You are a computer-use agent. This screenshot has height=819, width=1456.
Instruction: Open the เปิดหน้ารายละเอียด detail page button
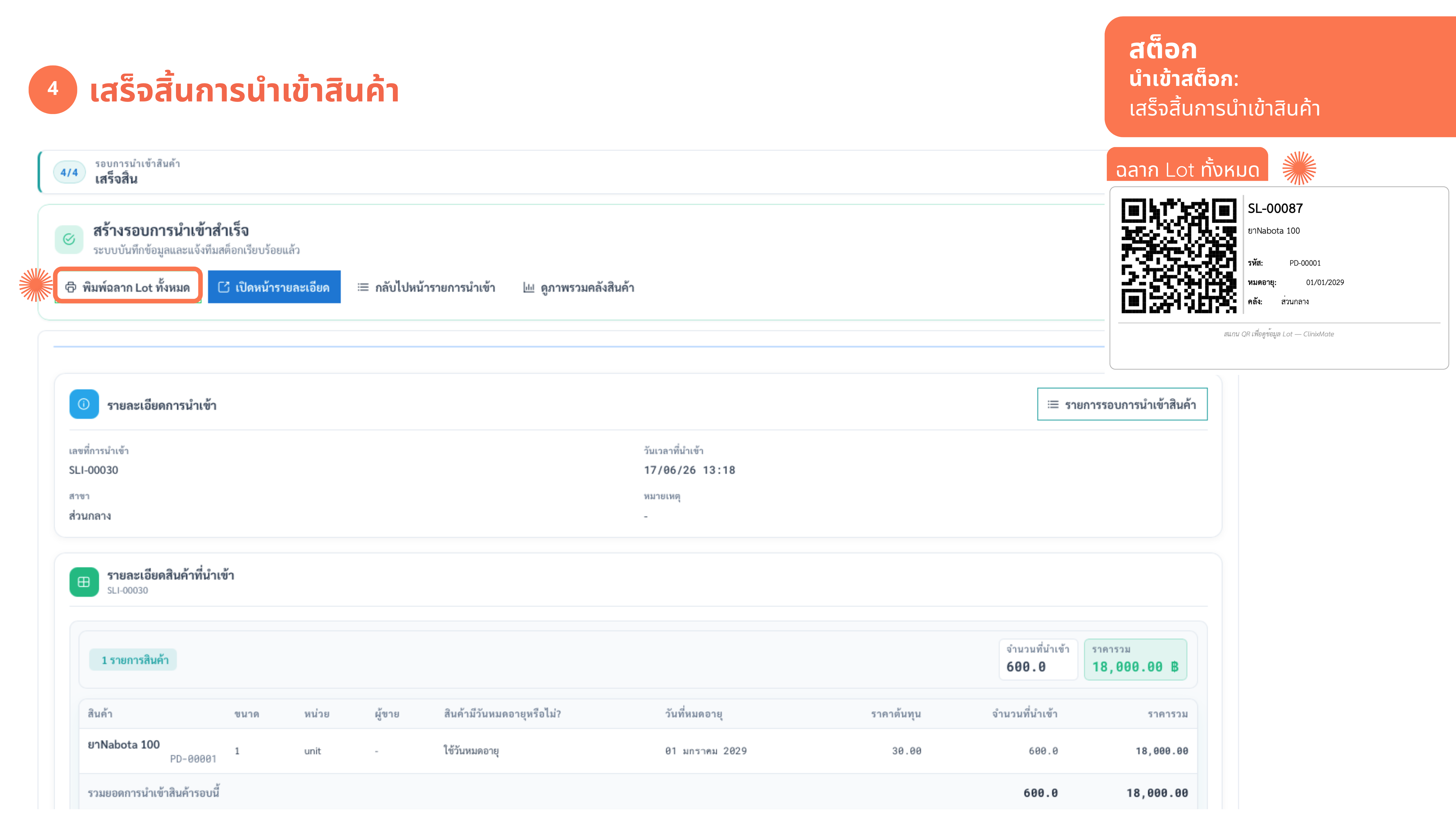coord(274,287)
